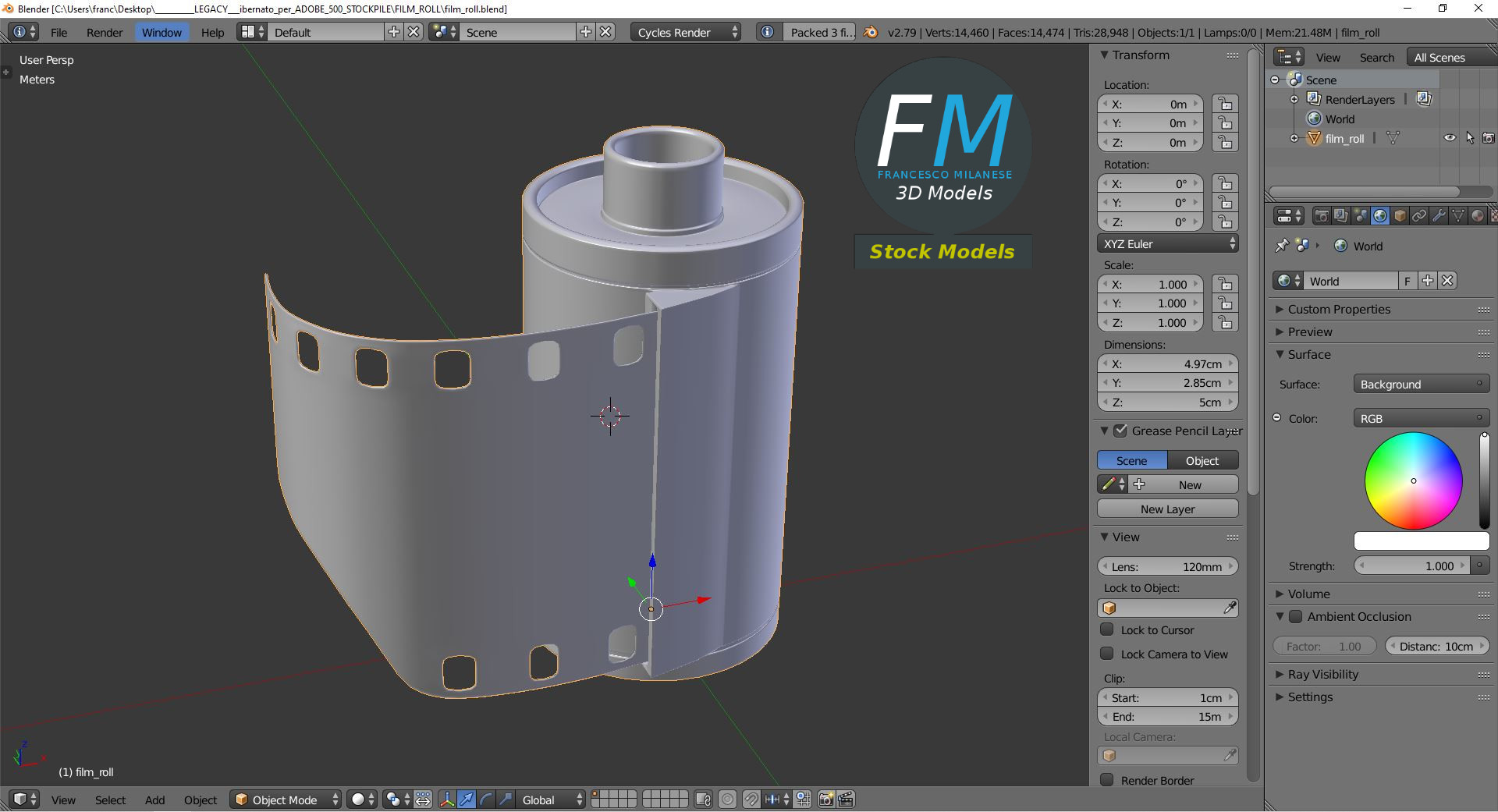Click the Strength 1.000 slider

(x=1412, y=566)
